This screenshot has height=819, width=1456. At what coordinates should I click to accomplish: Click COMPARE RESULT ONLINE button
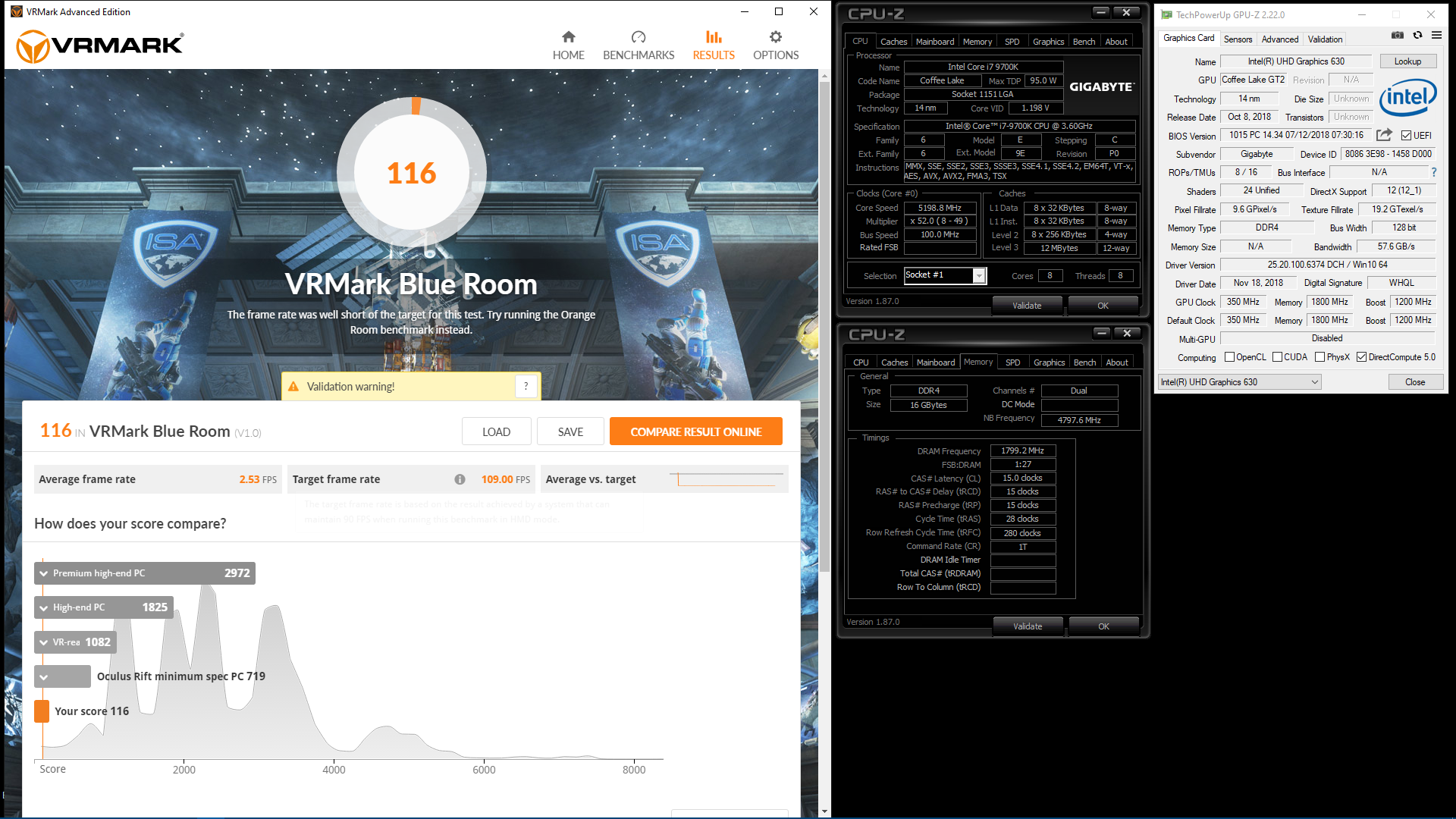point(695,431)
